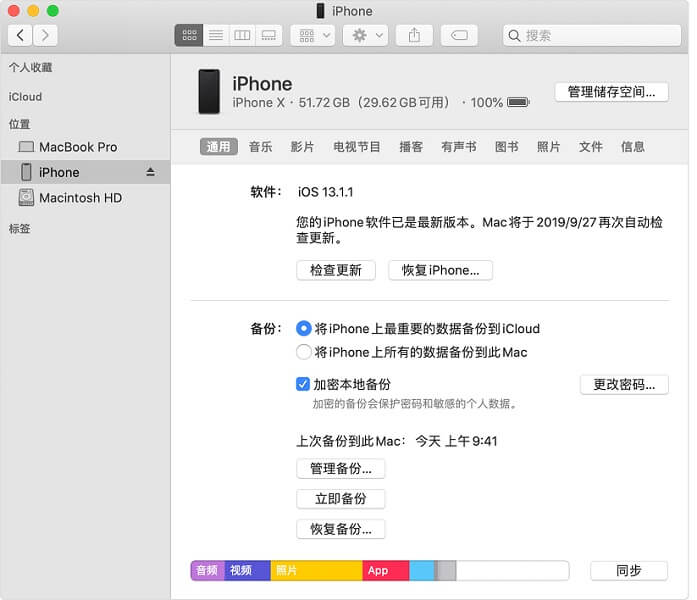
Task: Click the 同步 sync button
Action: pyautogui.click(x=629, y=570)
